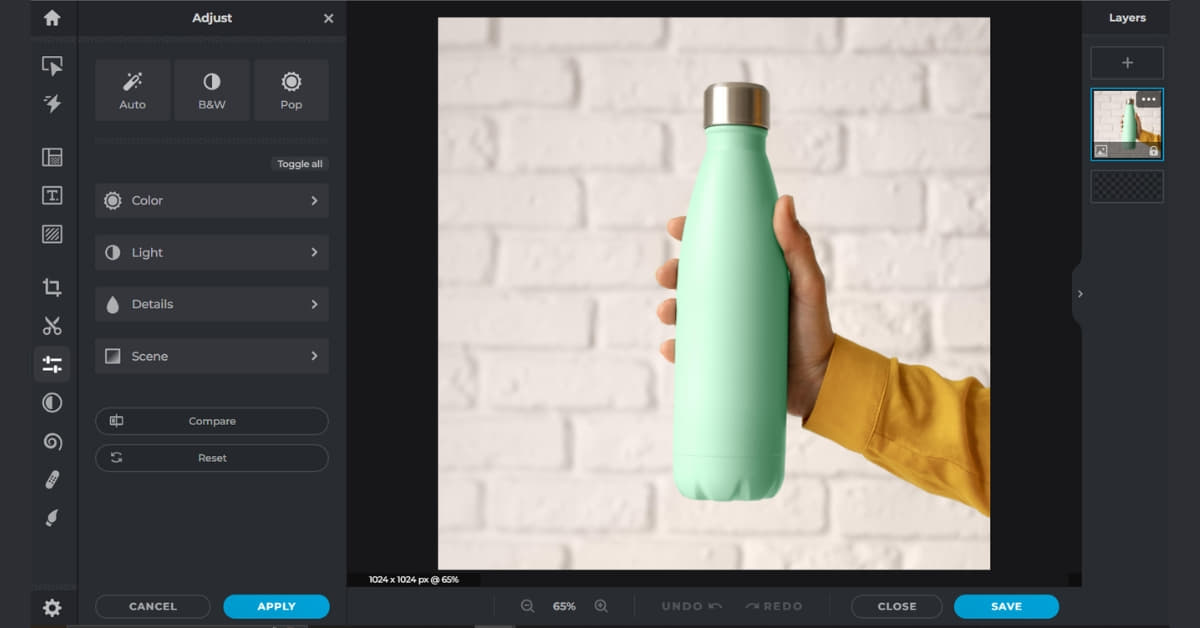Select the Crop tool

[52, 288]
